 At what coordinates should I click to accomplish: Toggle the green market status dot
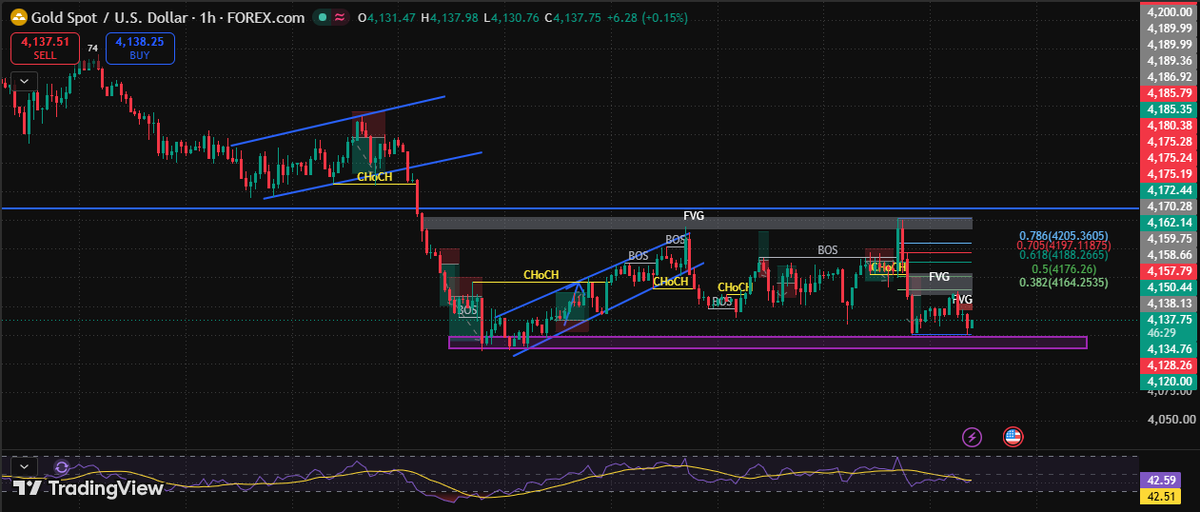pos(320,17)
